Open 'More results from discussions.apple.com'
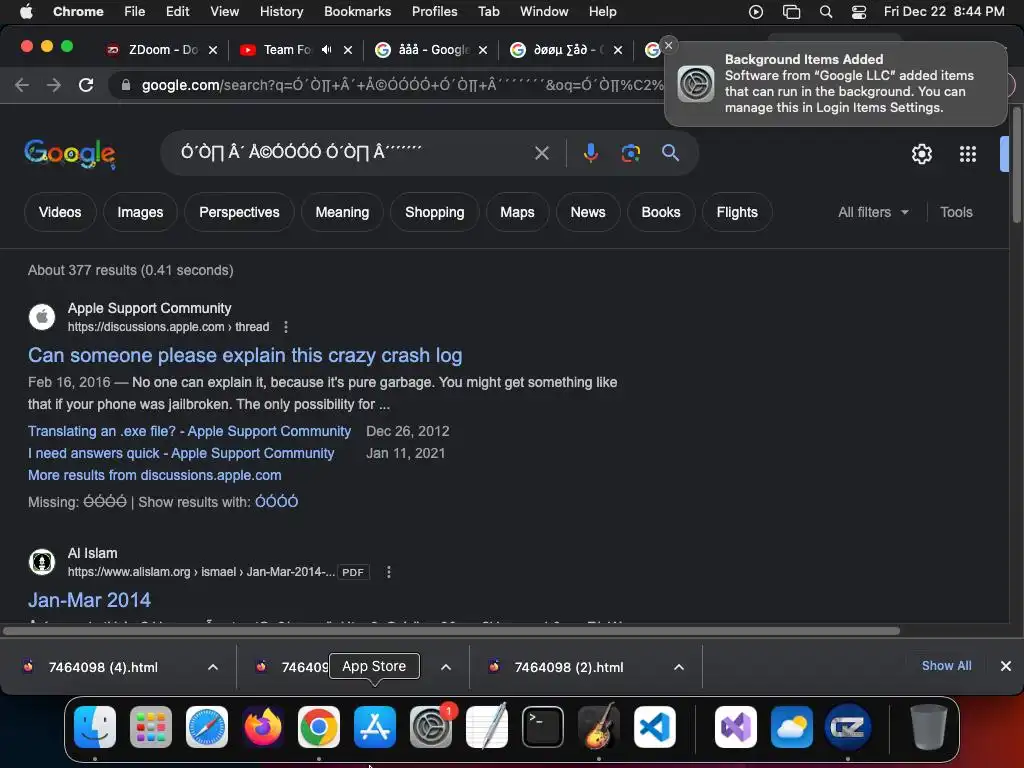Viewport: 1024px width, 768px height. (155, 475)
